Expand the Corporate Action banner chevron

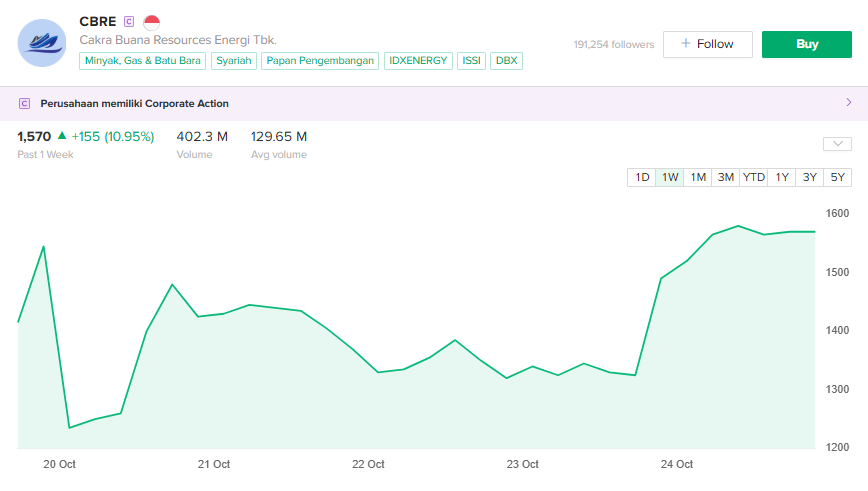click(x=849, y=103)
